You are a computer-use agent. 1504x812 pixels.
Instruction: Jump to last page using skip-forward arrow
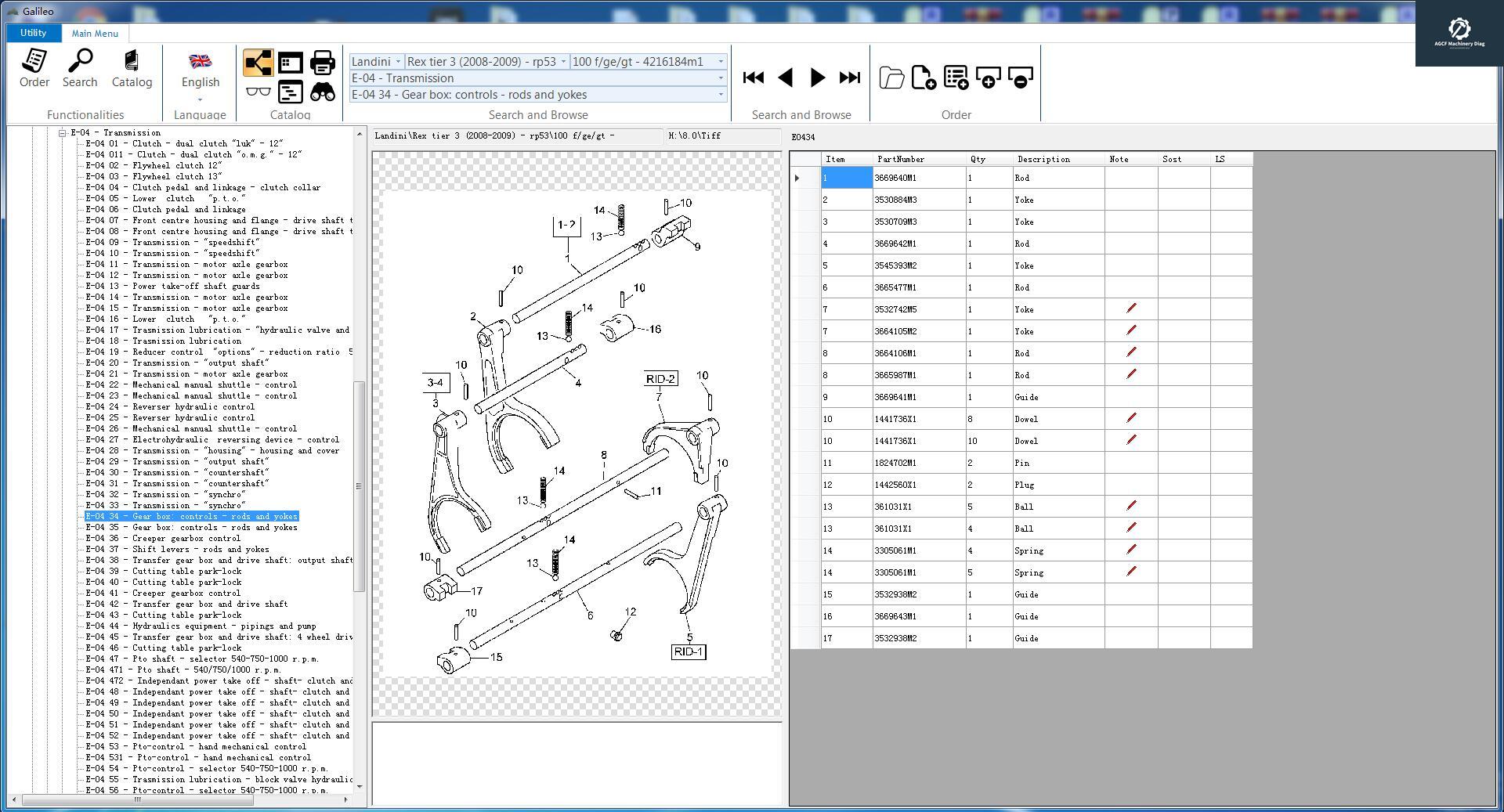tap(850, 78)
